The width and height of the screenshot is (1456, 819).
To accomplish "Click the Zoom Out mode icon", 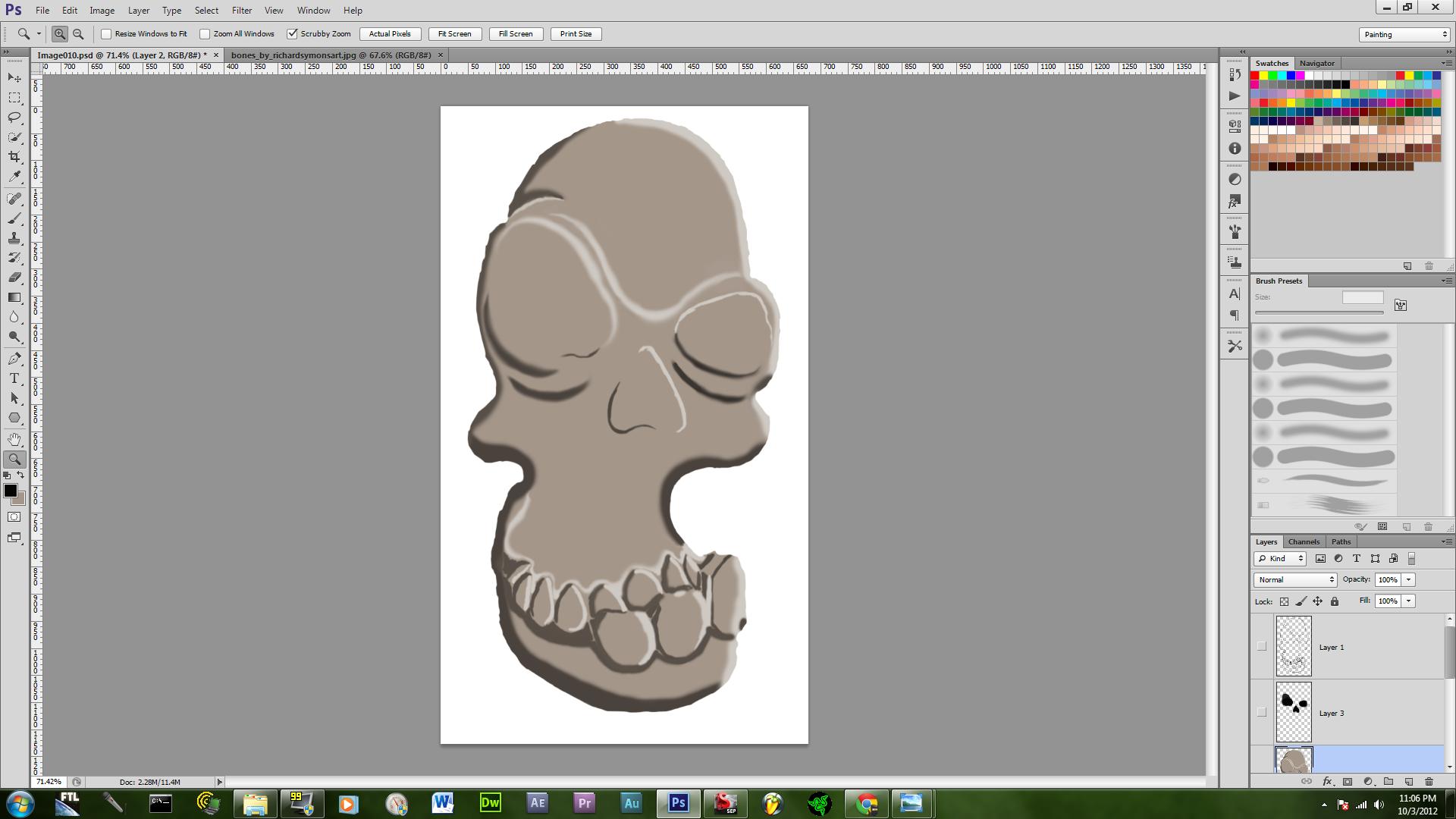I will click(78, 34).
